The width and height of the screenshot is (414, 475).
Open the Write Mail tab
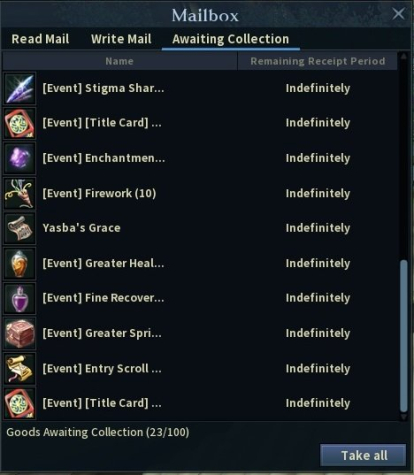point(121,39)
